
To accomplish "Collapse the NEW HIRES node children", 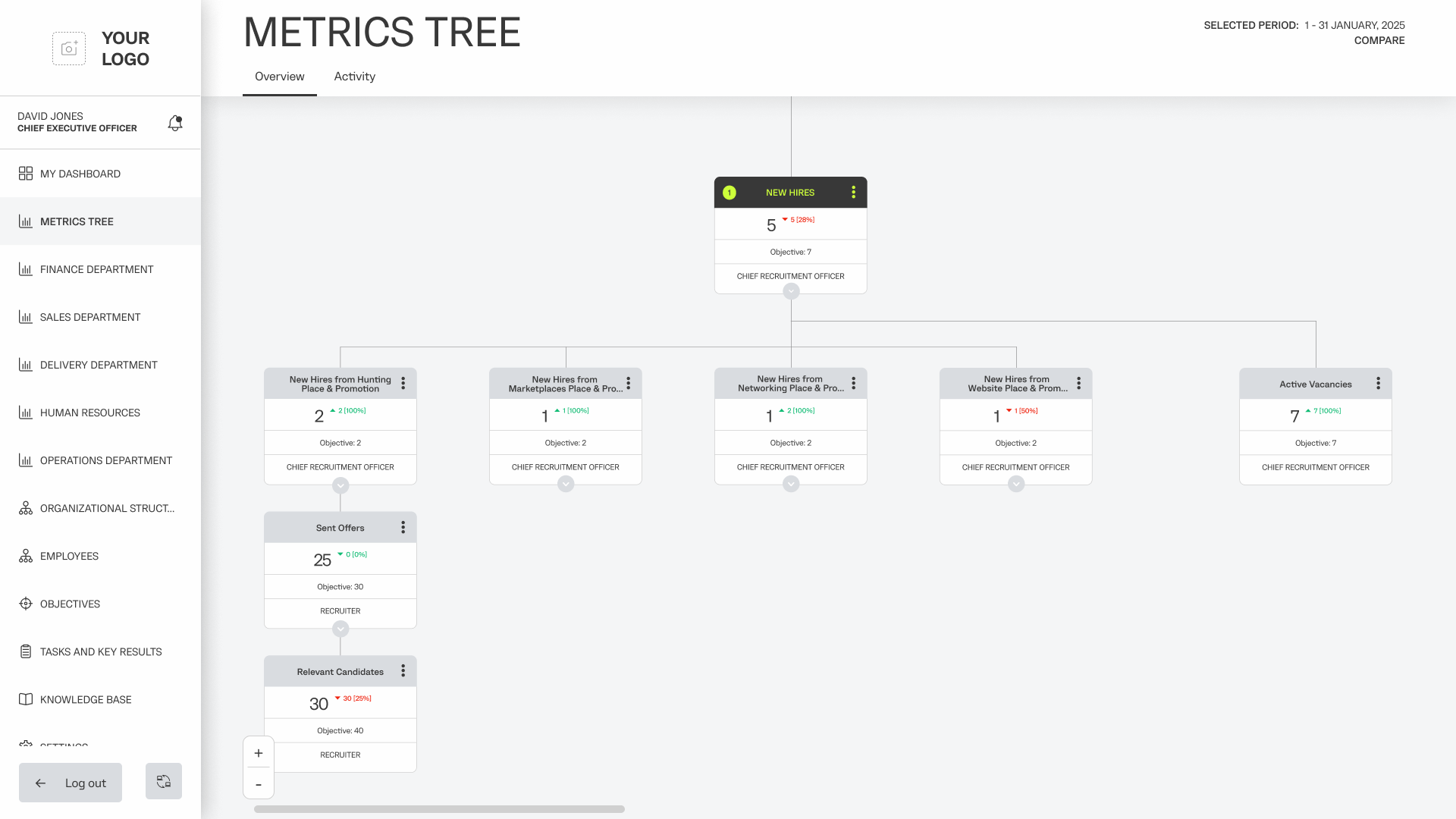I will click(x=791, y=291).
